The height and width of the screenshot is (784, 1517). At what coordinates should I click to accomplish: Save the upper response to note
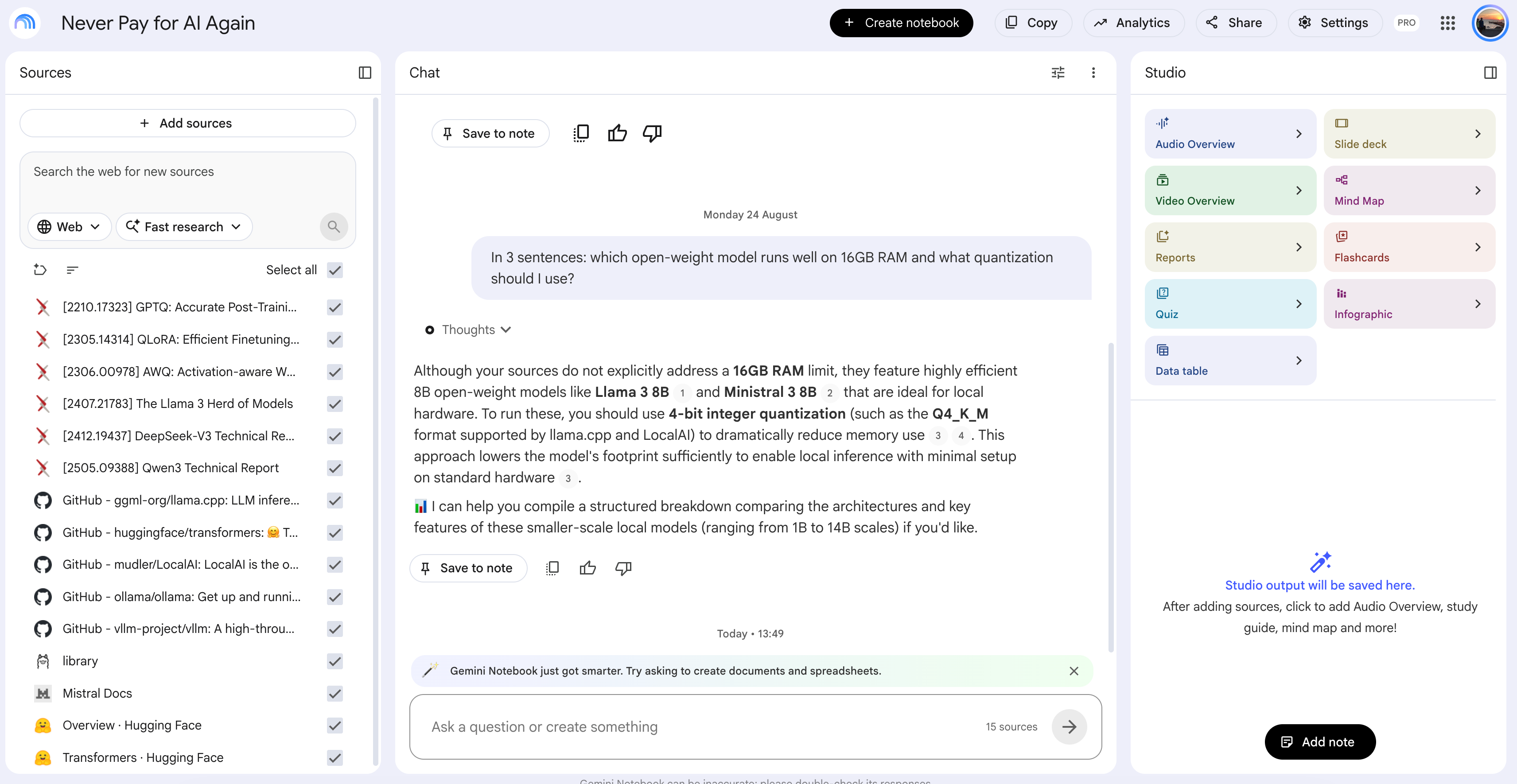[490, 133]
